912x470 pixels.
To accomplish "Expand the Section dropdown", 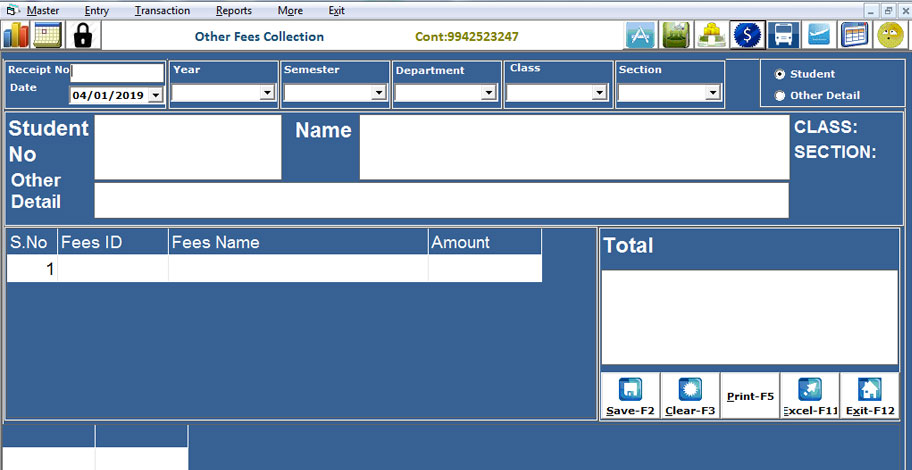I will point(712,92).
